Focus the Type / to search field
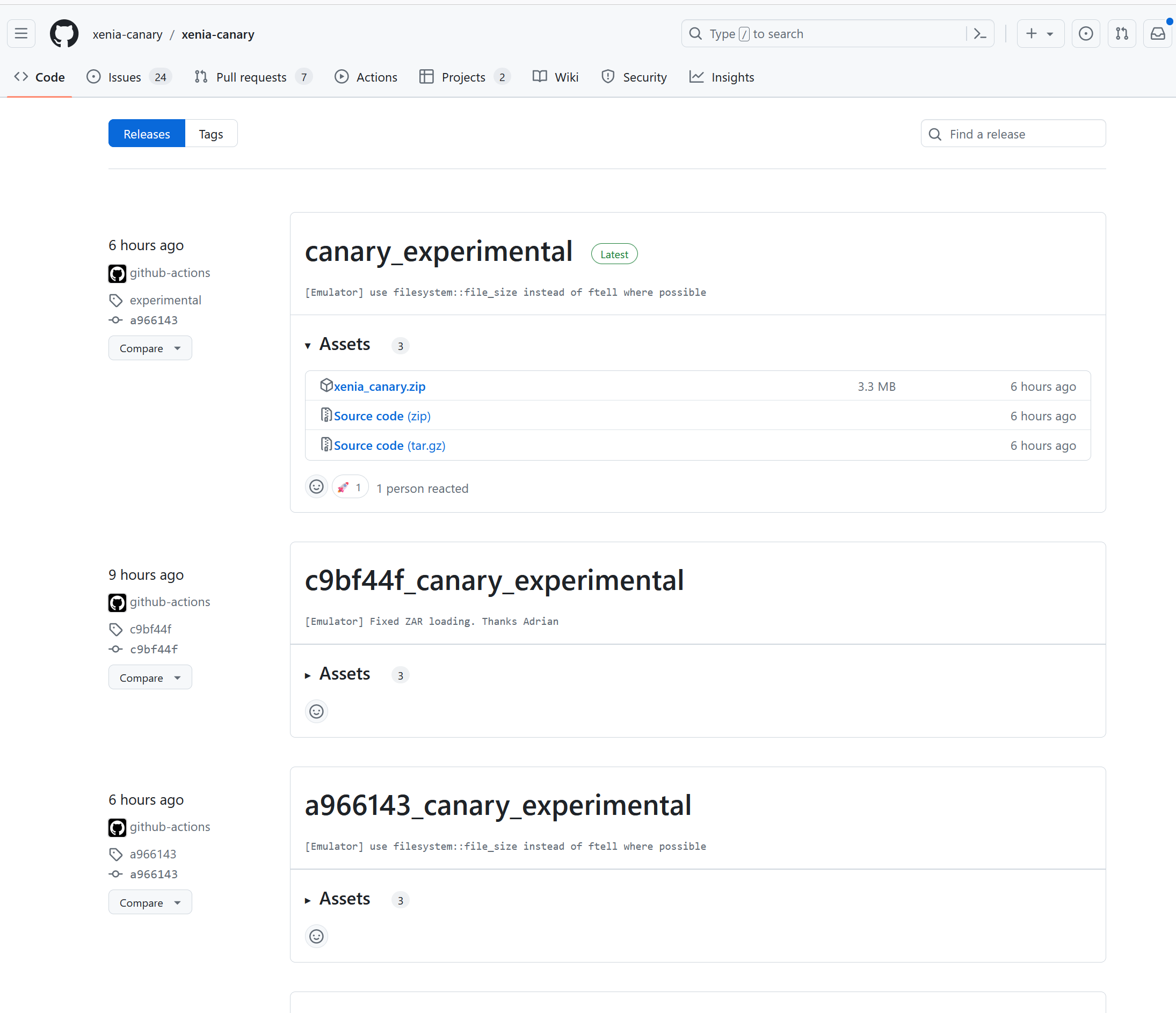The image size is (1176, 1013). click(837, 34)
